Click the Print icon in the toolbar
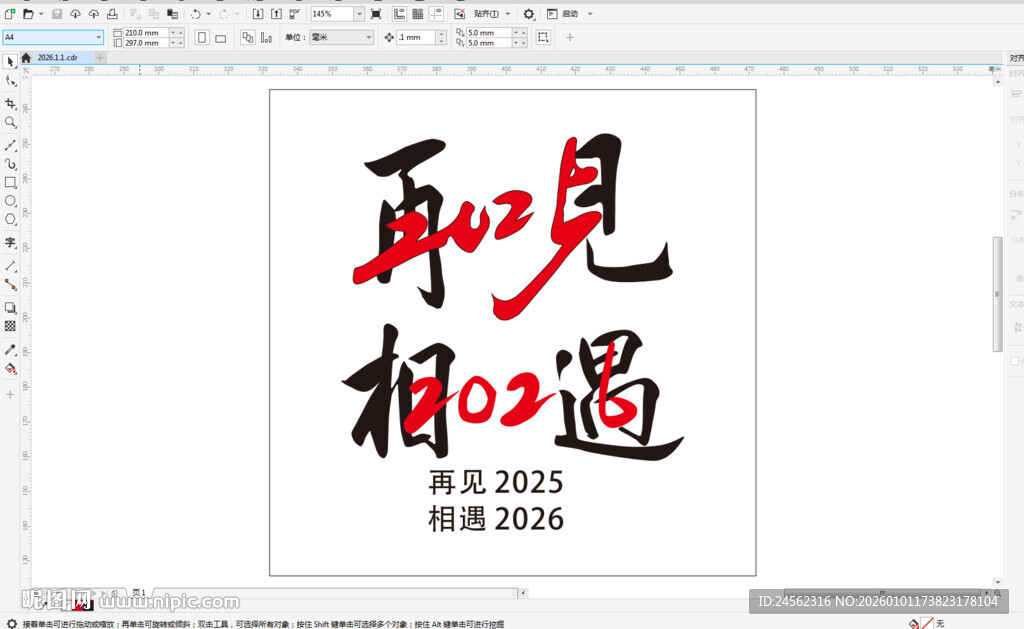The image size is (1024, 629). point(111,13)
